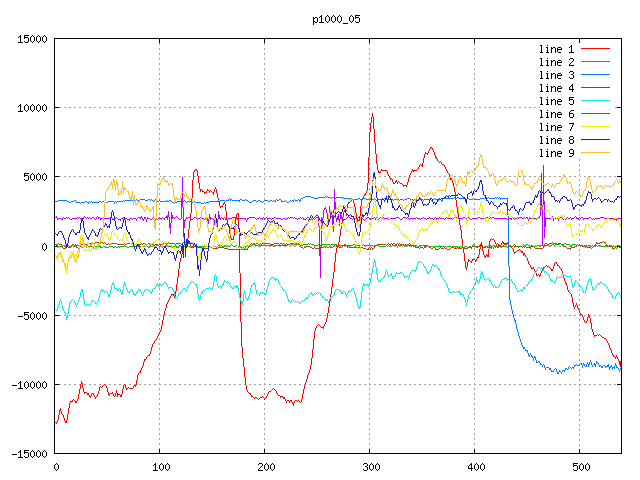The width and height of the screenshot is (640, 480).
Task: Click the cyan line 5 legend sample
Action: point(595,101)
